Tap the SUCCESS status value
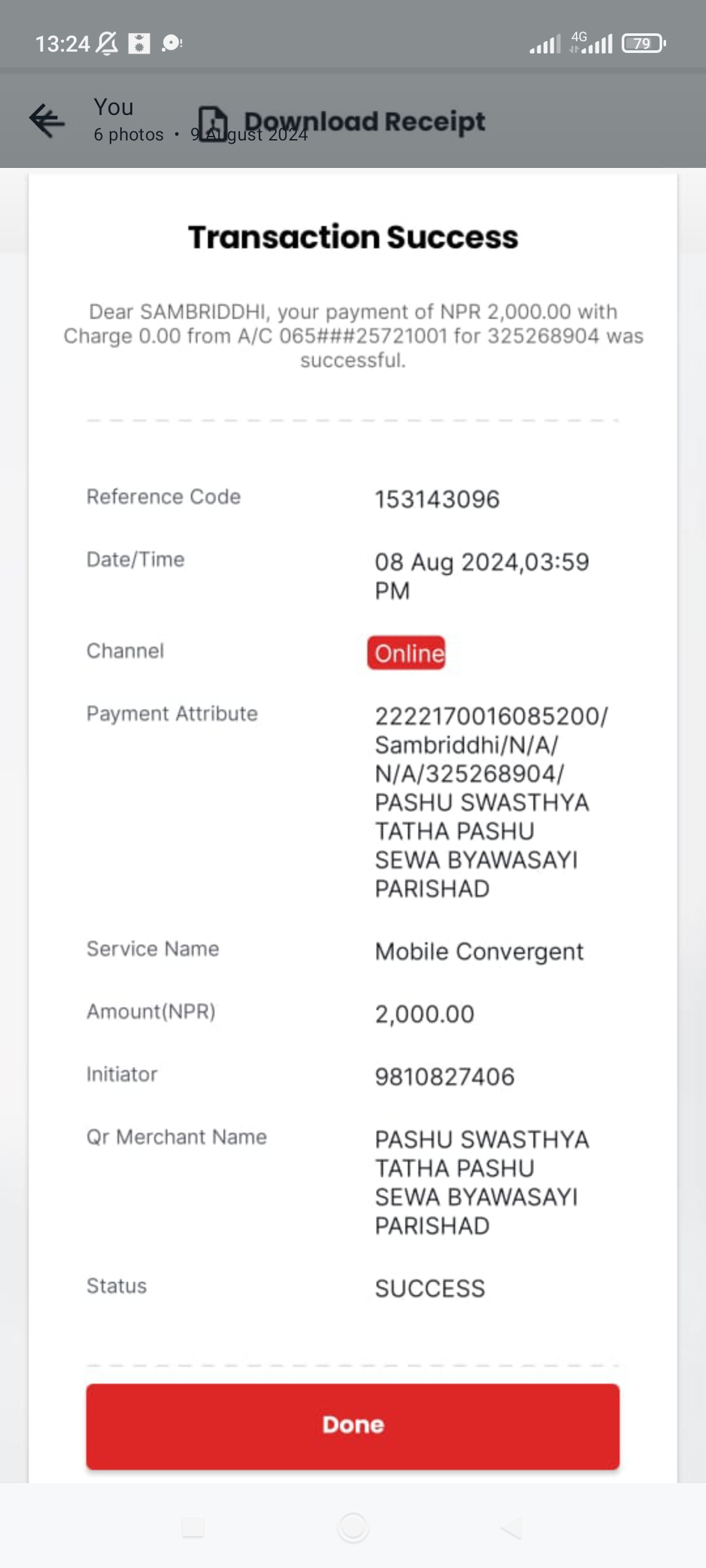706x1568 pixels. (x=430, y=1288)
